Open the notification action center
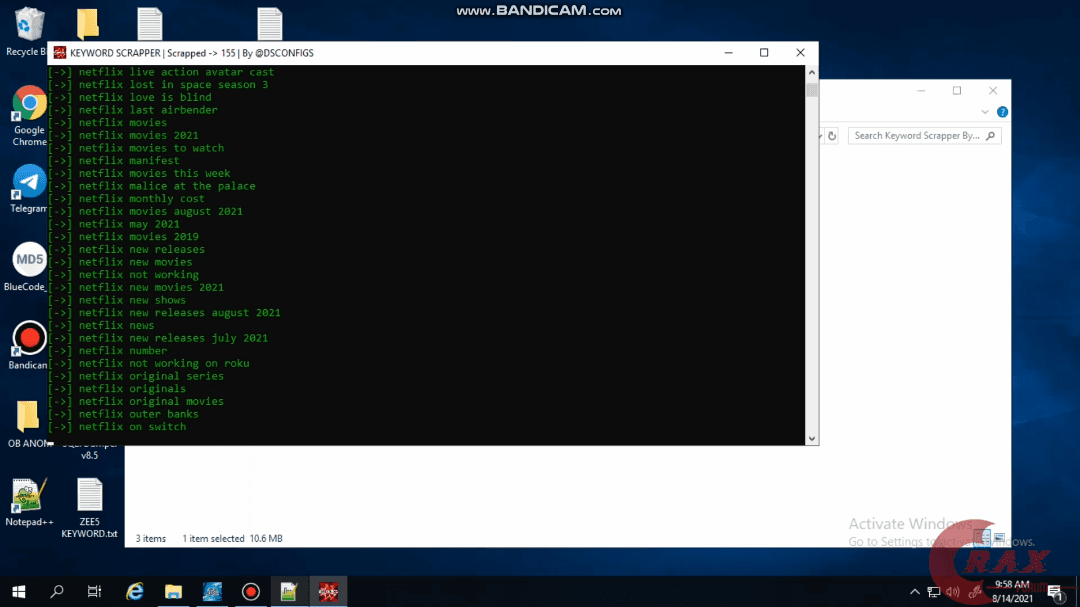This screenshot has height=607, width=1080. pos(1054,591)
